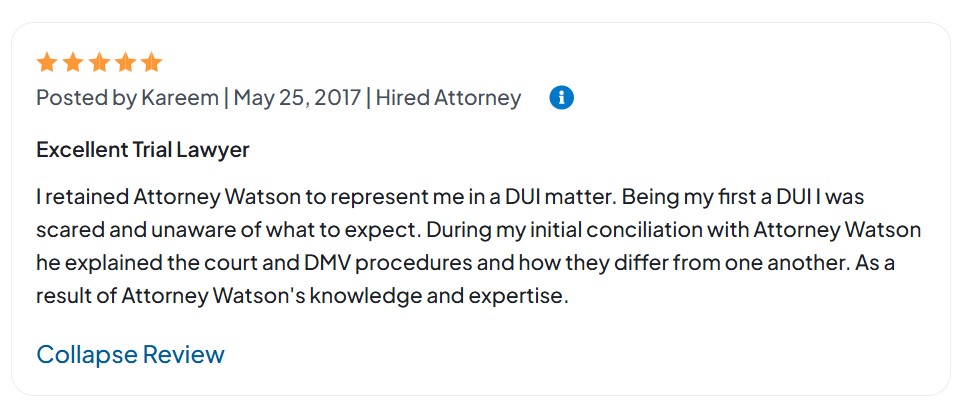Click the second orange rating star
Viewport: 964px width, 403px height.
72,63
